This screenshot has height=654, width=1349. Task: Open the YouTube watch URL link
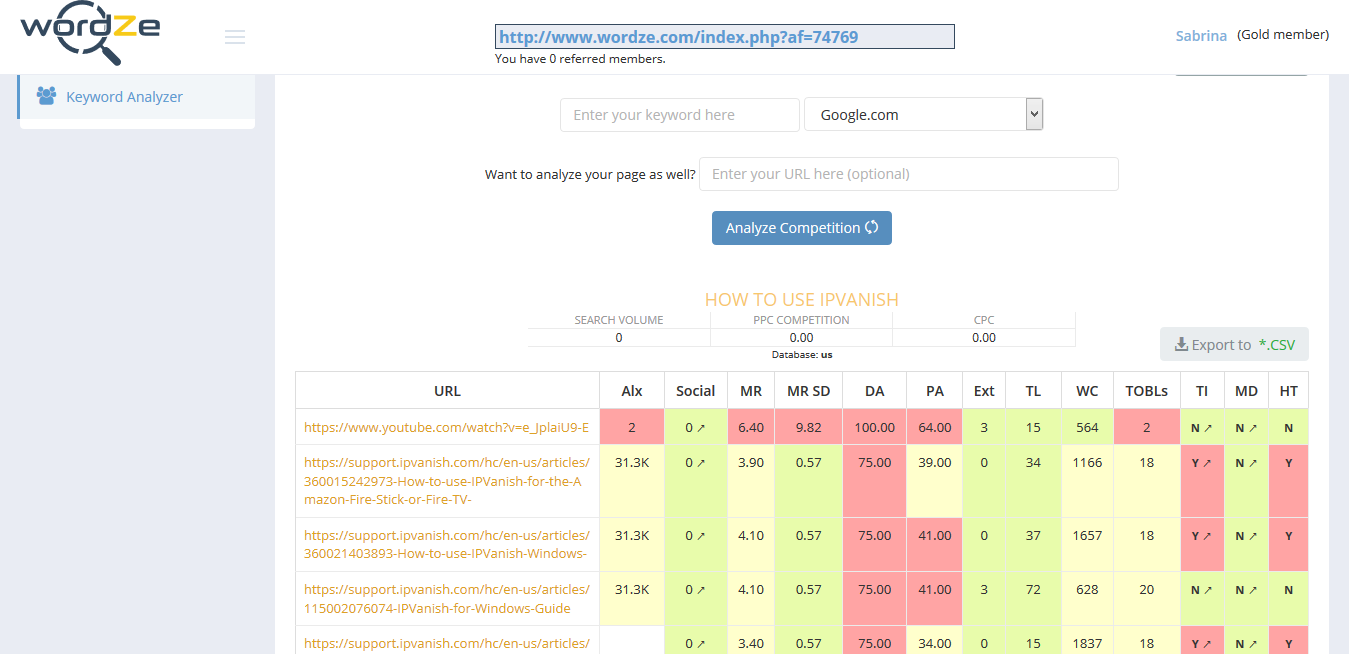click(x=447, y=428)
